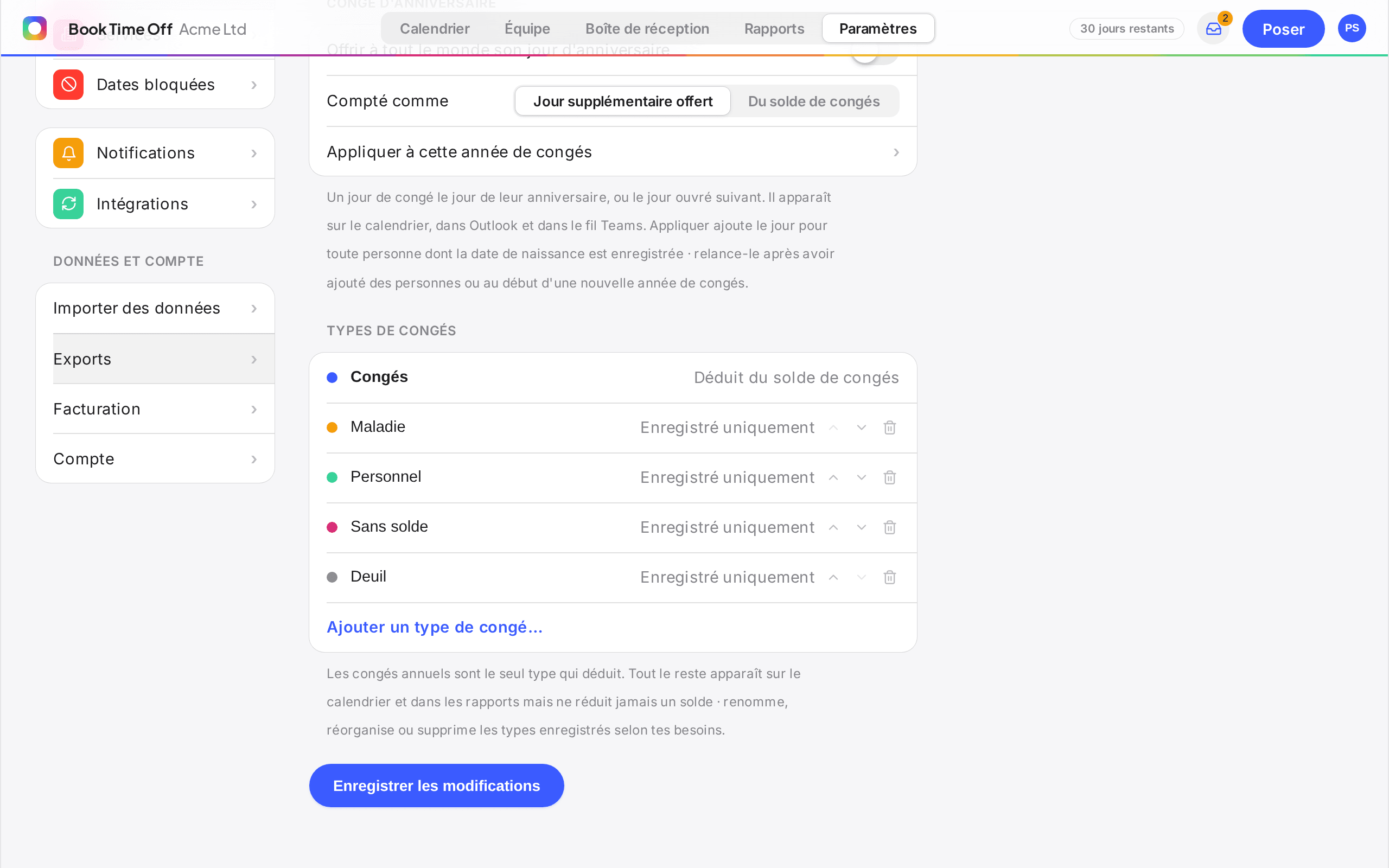Open Notifications settings
Viewport: 1389px width, 868px height.
pos(155,152)
